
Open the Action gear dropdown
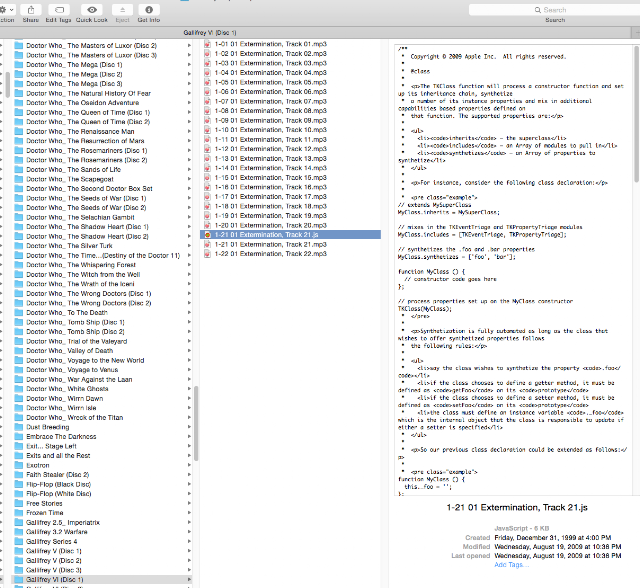(7, 10)
